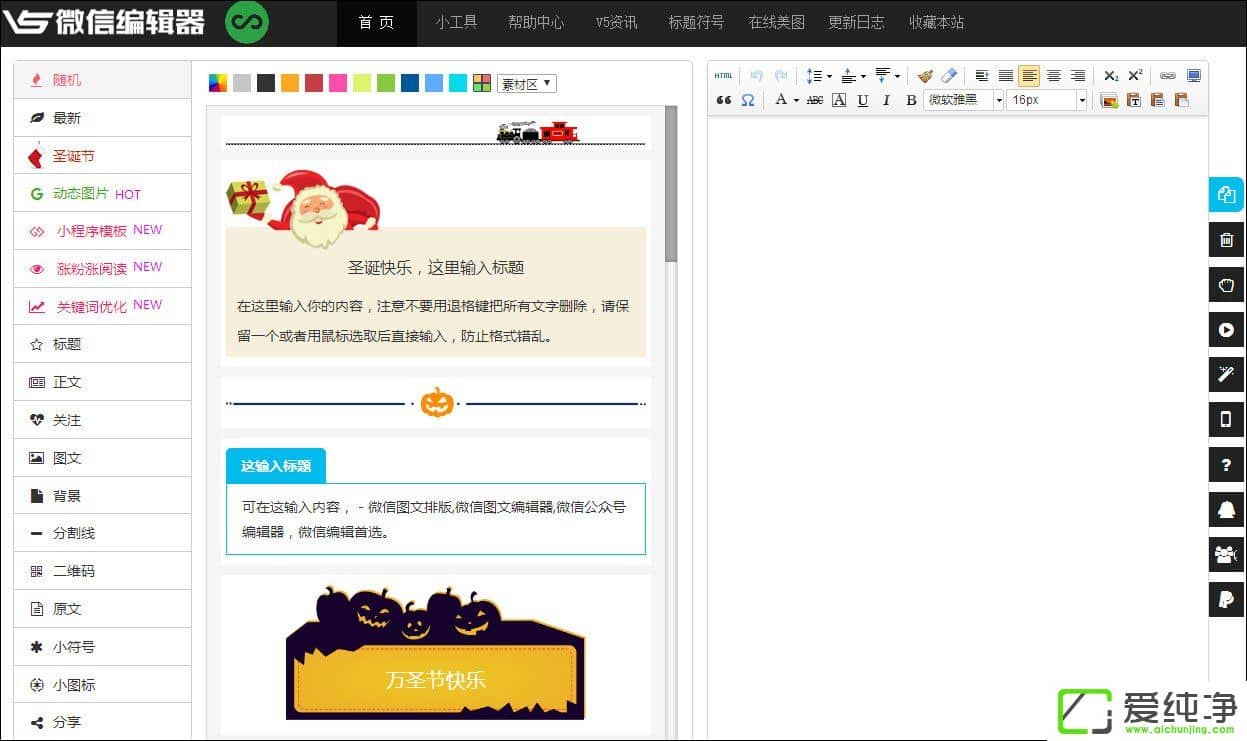
Task: Insert the 万圣节快乐 pumpkin banner template
Action: [436, 654]
